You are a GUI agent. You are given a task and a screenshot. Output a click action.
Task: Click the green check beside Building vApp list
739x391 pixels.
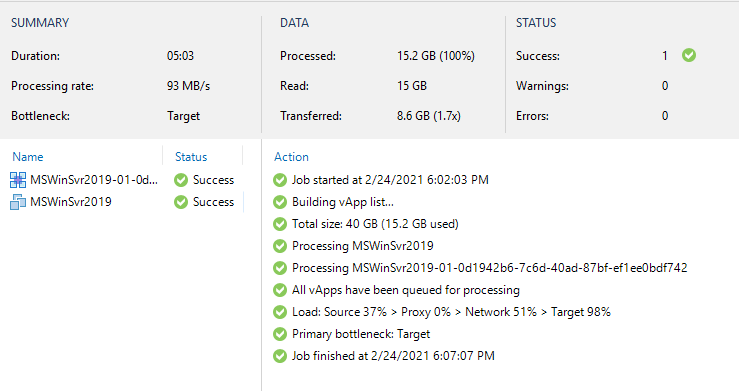pos(280,202)
